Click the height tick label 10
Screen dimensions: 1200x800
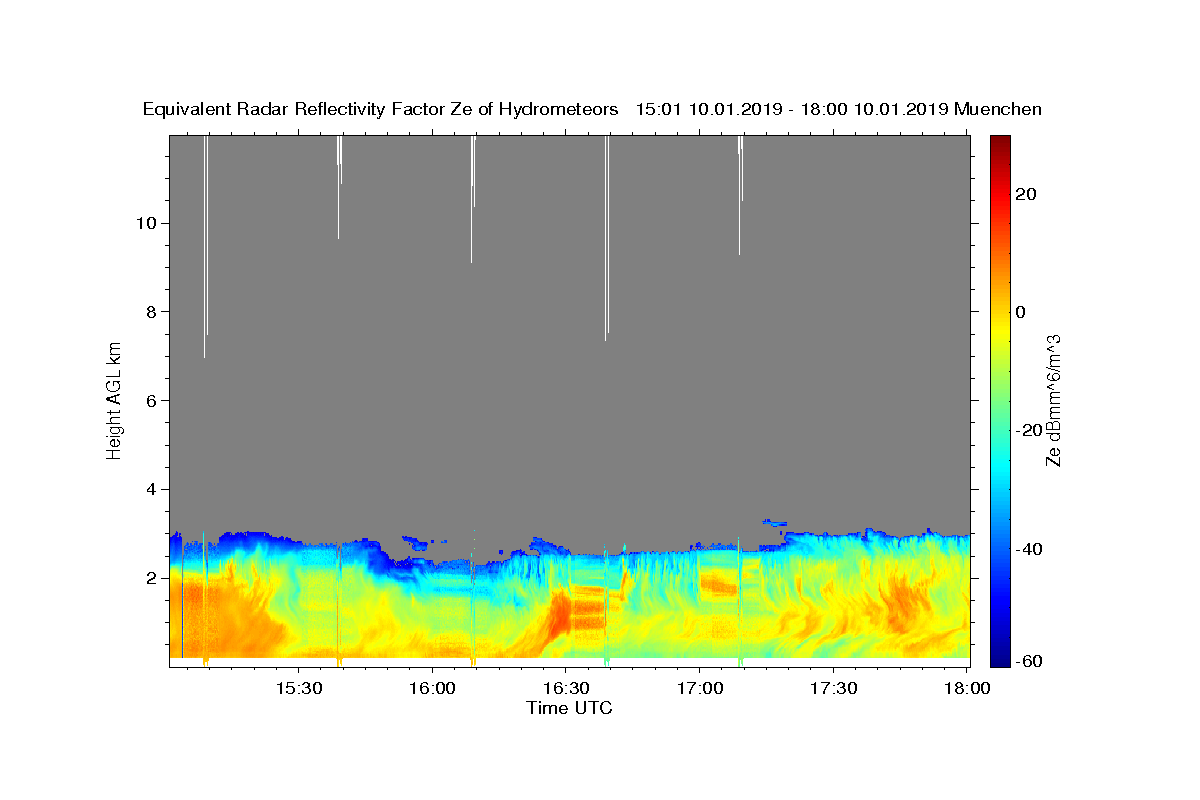145,223
